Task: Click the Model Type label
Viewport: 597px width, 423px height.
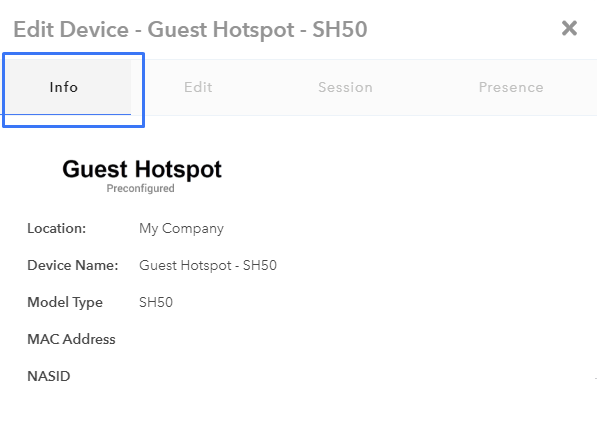Action: tap(65, 302)
